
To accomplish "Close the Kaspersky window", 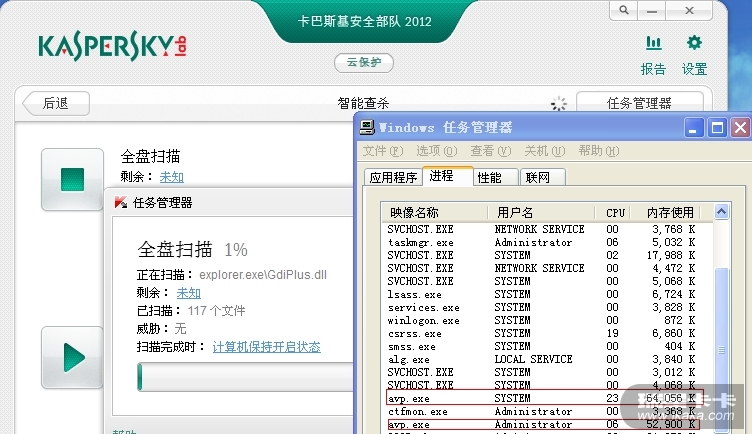I will tap(689, 10).
